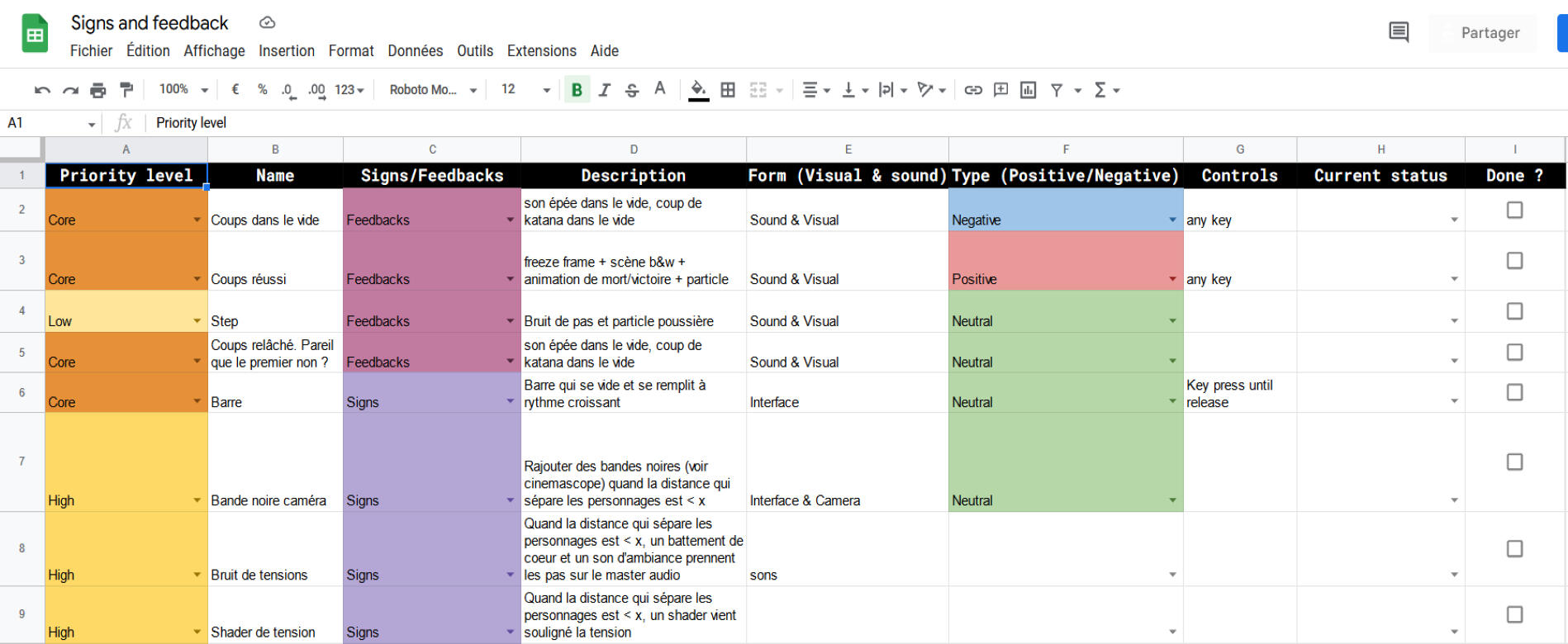Open the Données menu
Screen dimensions: 1568x644
pos(415,51)
